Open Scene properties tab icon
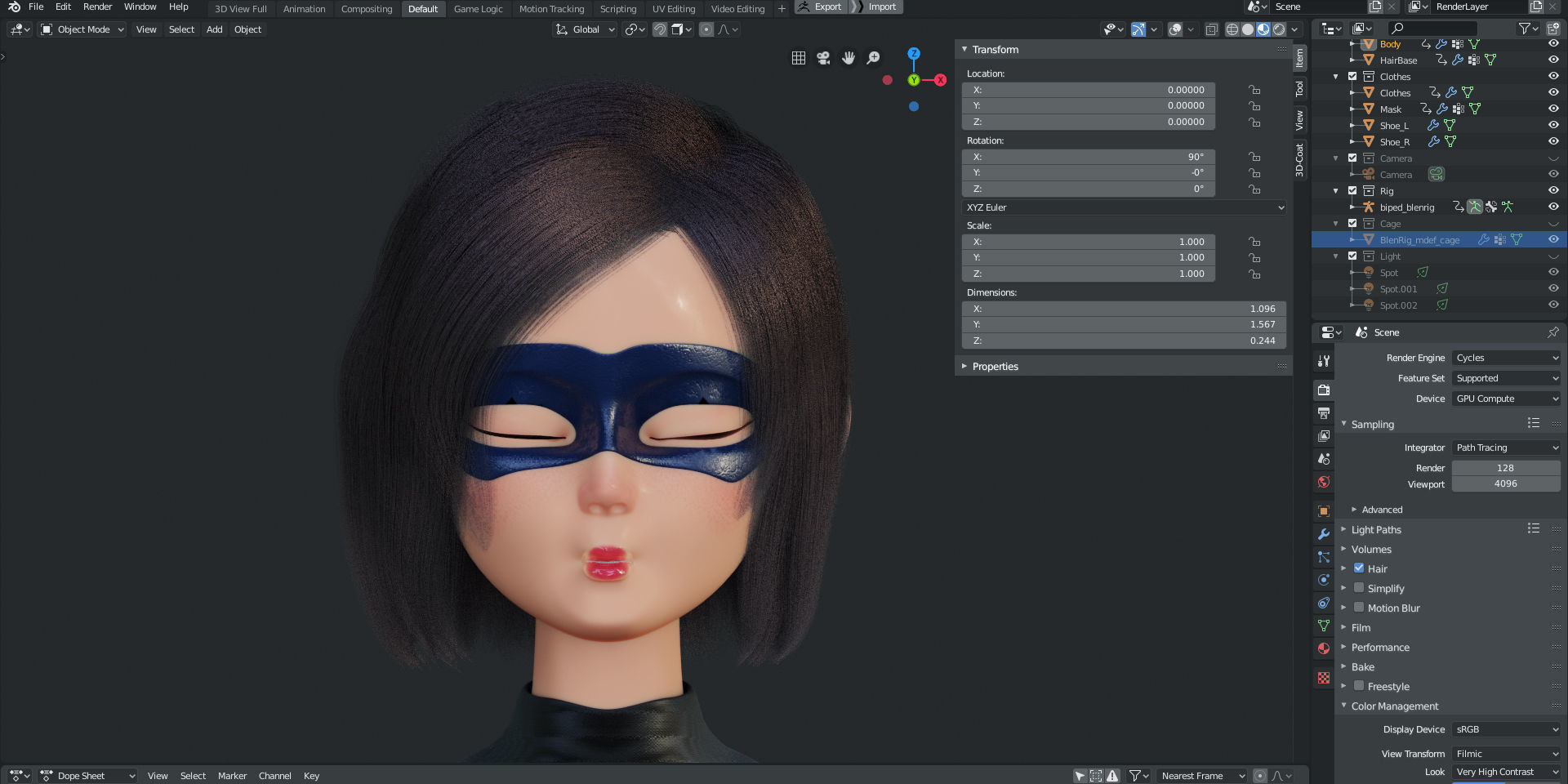 (x=1324, y=459)
